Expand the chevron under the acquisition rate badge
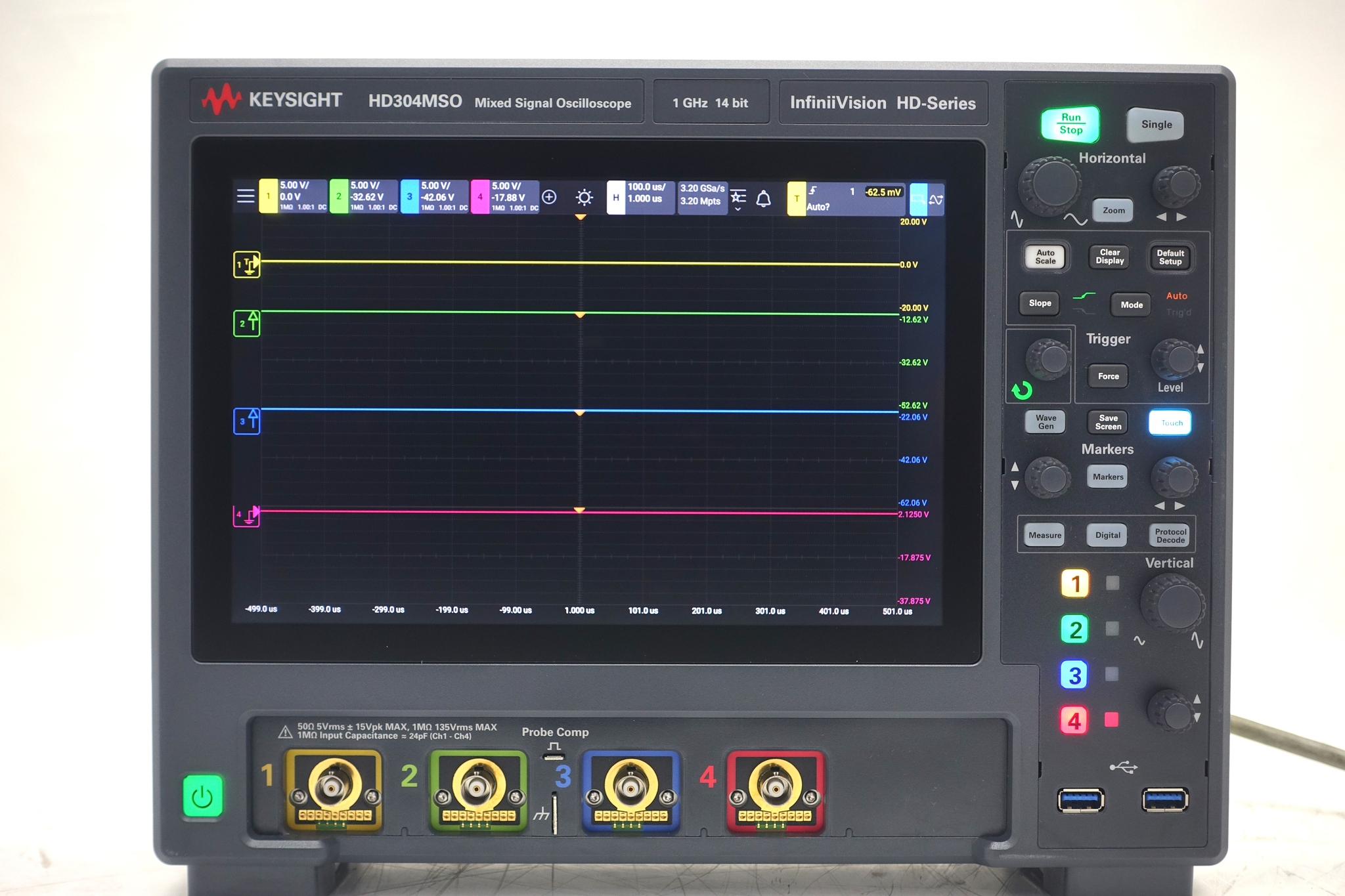1345x896 pixels. pos(738,209)
